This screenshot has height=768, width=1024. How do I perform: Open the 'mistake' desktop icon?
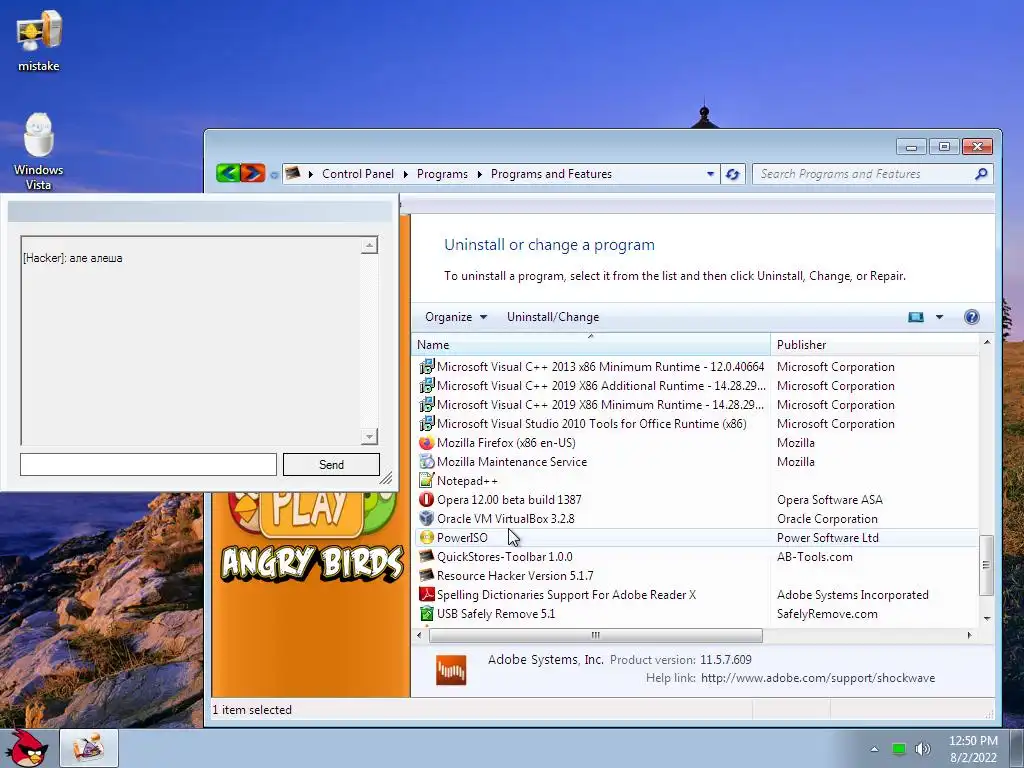pos(39,41)
